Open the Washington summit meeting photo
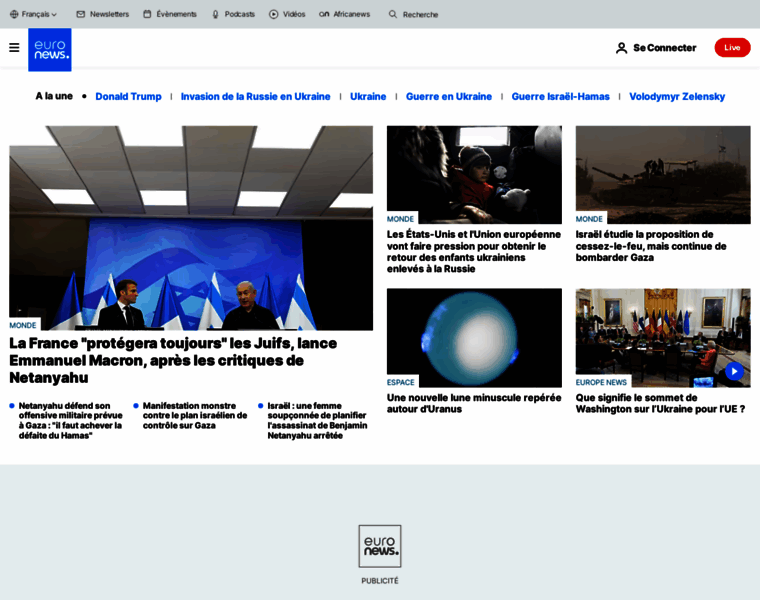The height and width of the screenshot is (600, 760). pos(663,338)
